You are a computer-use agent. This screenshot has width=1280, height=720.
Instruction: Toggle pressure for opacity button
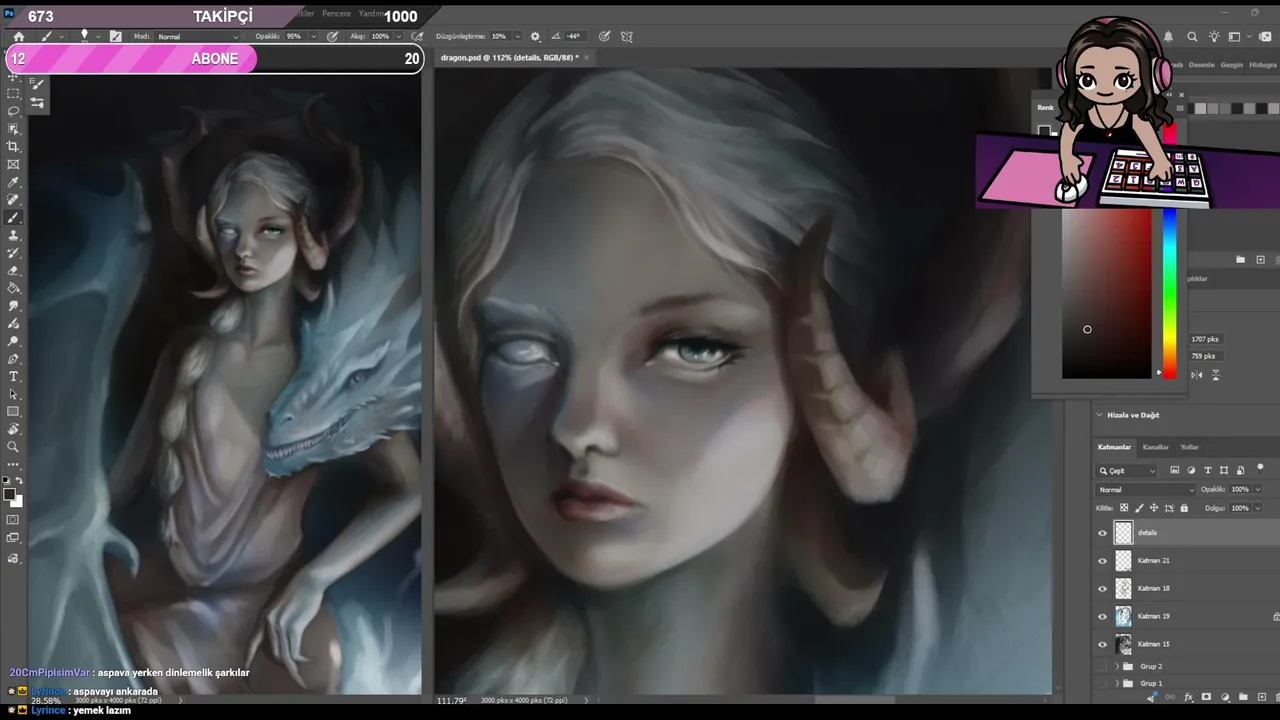[x=333, y=36]
